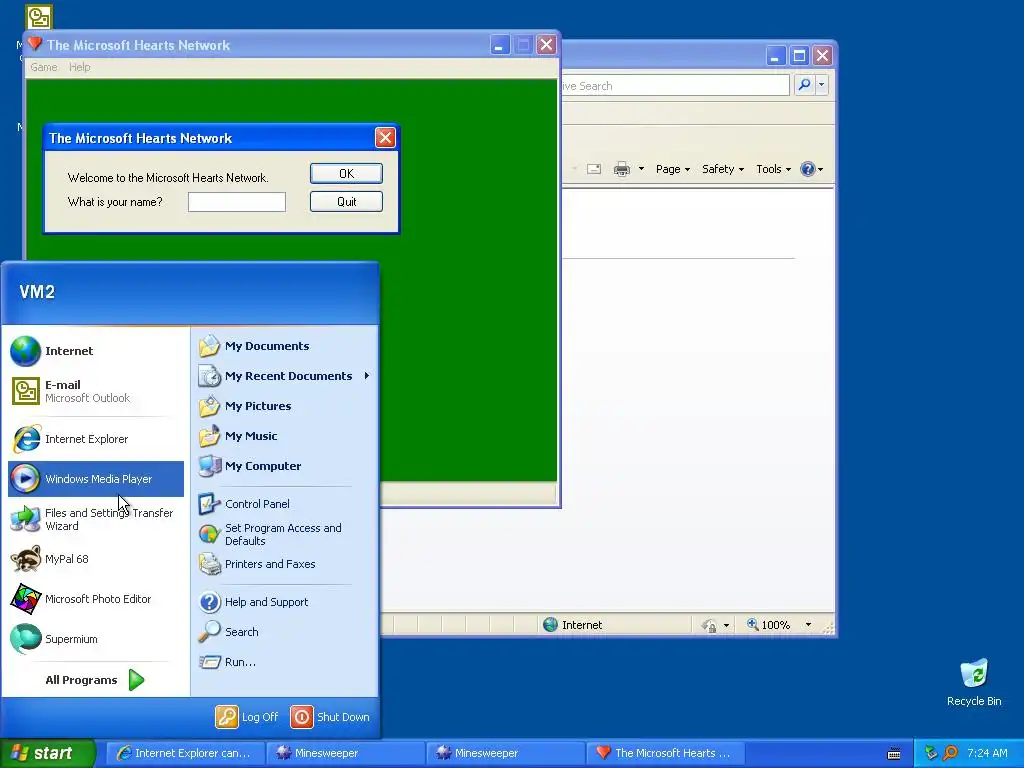
Task: Expand All Programs list
Action: [95, 680]
